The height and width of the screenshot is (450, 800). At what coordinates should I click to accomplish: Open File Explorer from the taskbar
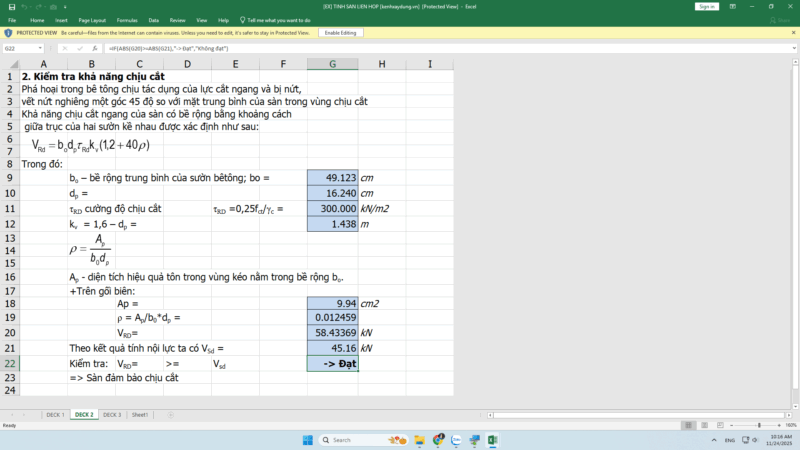pyautogui.click(x=418, y=440)
